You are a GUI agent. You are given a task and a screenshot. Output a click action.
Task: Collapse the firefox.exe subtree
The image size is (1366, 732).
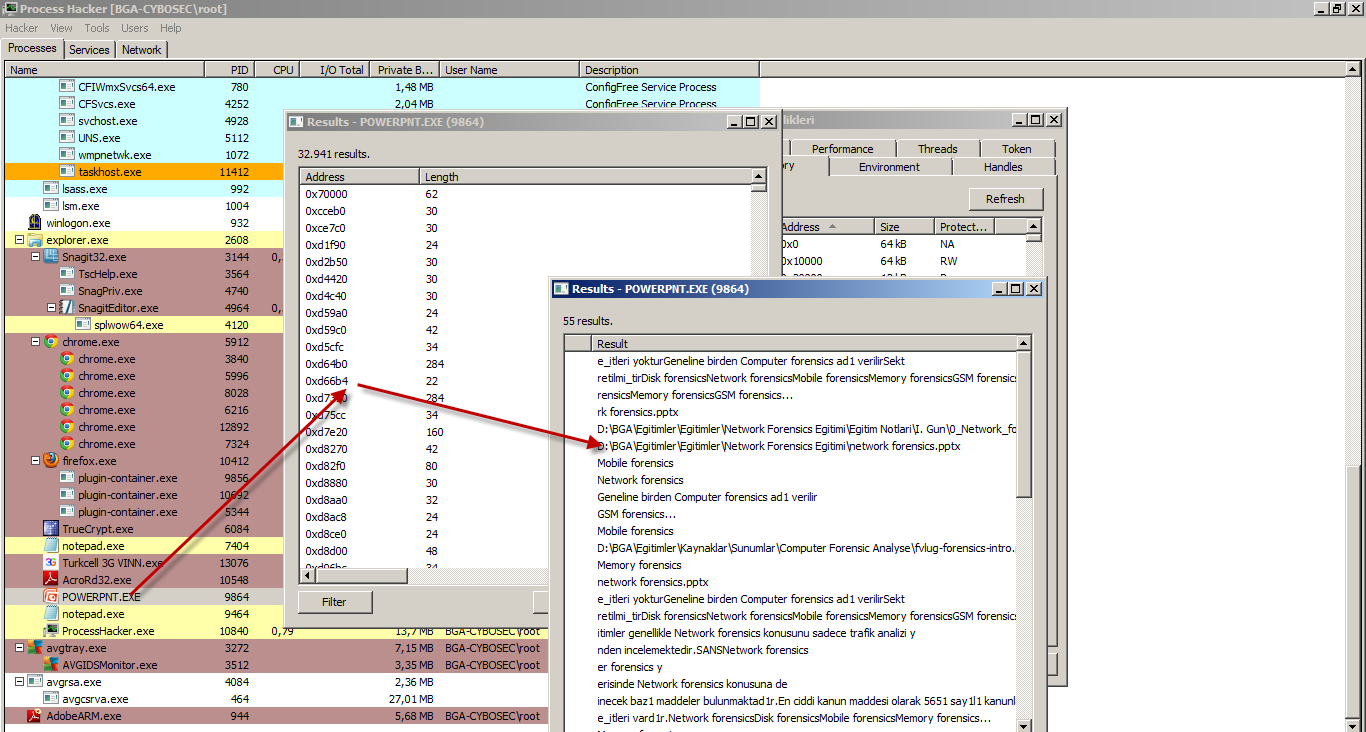coord(35,461)
